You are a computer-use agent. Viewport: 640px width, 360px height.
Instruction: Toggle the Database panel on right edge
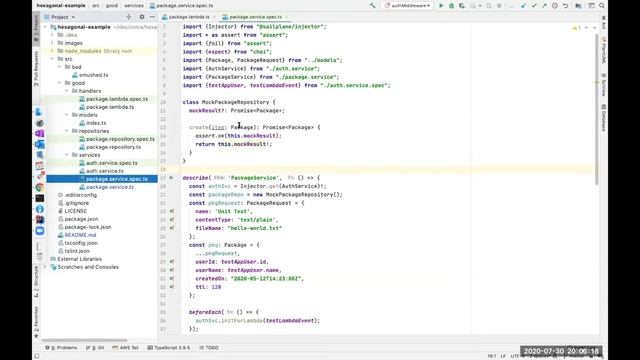tap(604, 118)
